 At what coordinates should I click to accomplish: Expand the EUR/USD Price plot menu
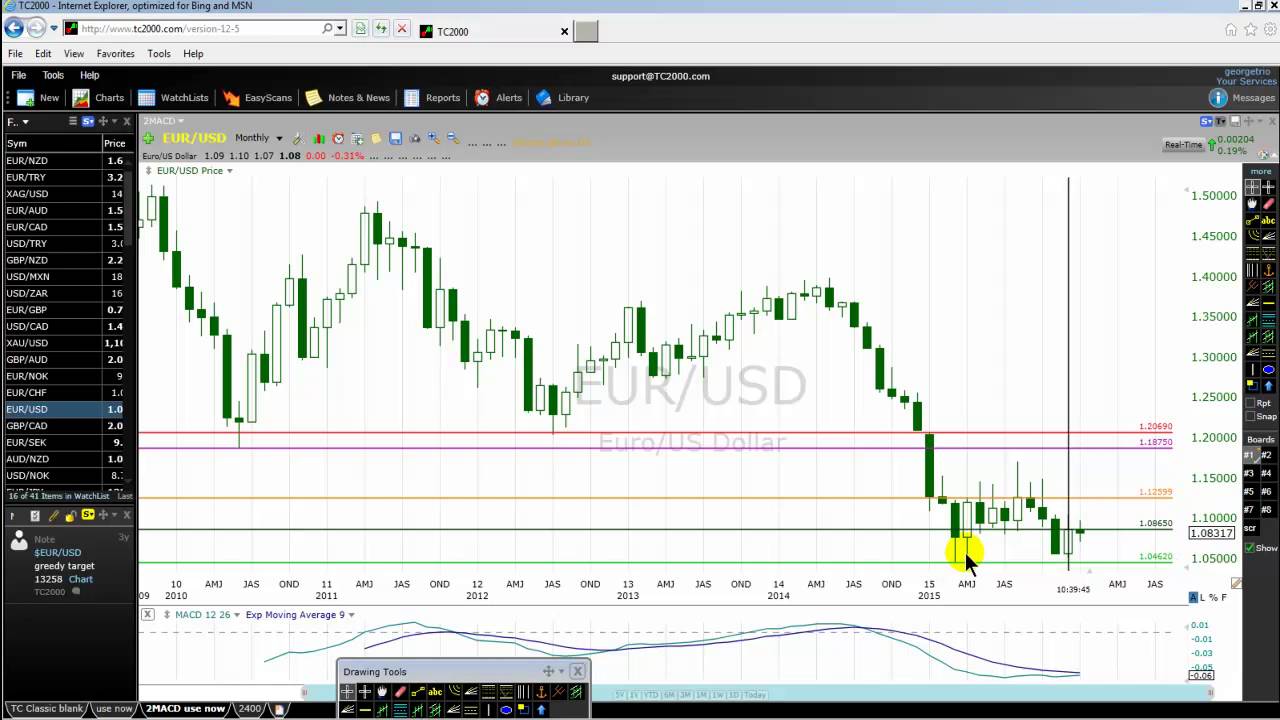[x=229, y=171]
